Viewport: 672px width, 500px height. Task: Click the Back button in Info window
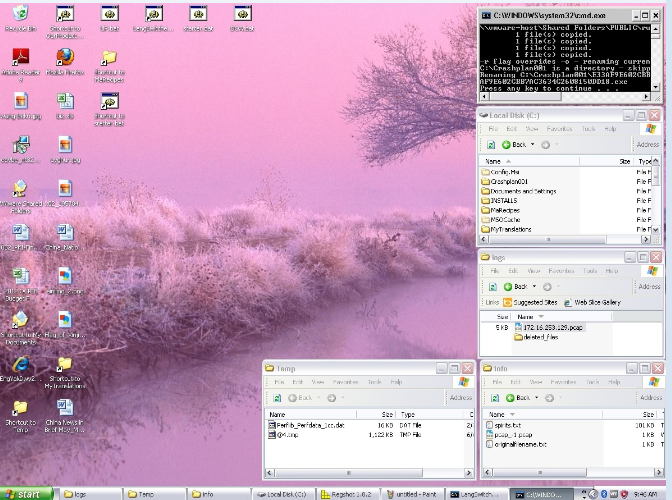click(518, 398)
